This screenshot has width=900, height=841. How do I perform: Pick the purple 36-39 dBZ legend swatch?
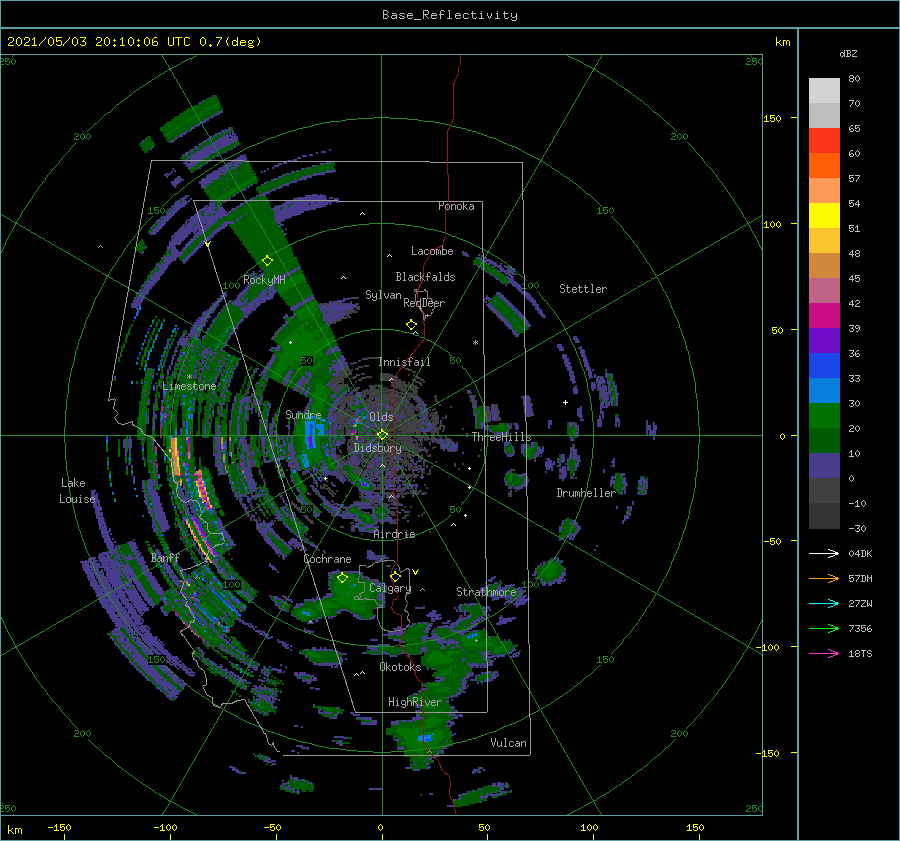824,340
